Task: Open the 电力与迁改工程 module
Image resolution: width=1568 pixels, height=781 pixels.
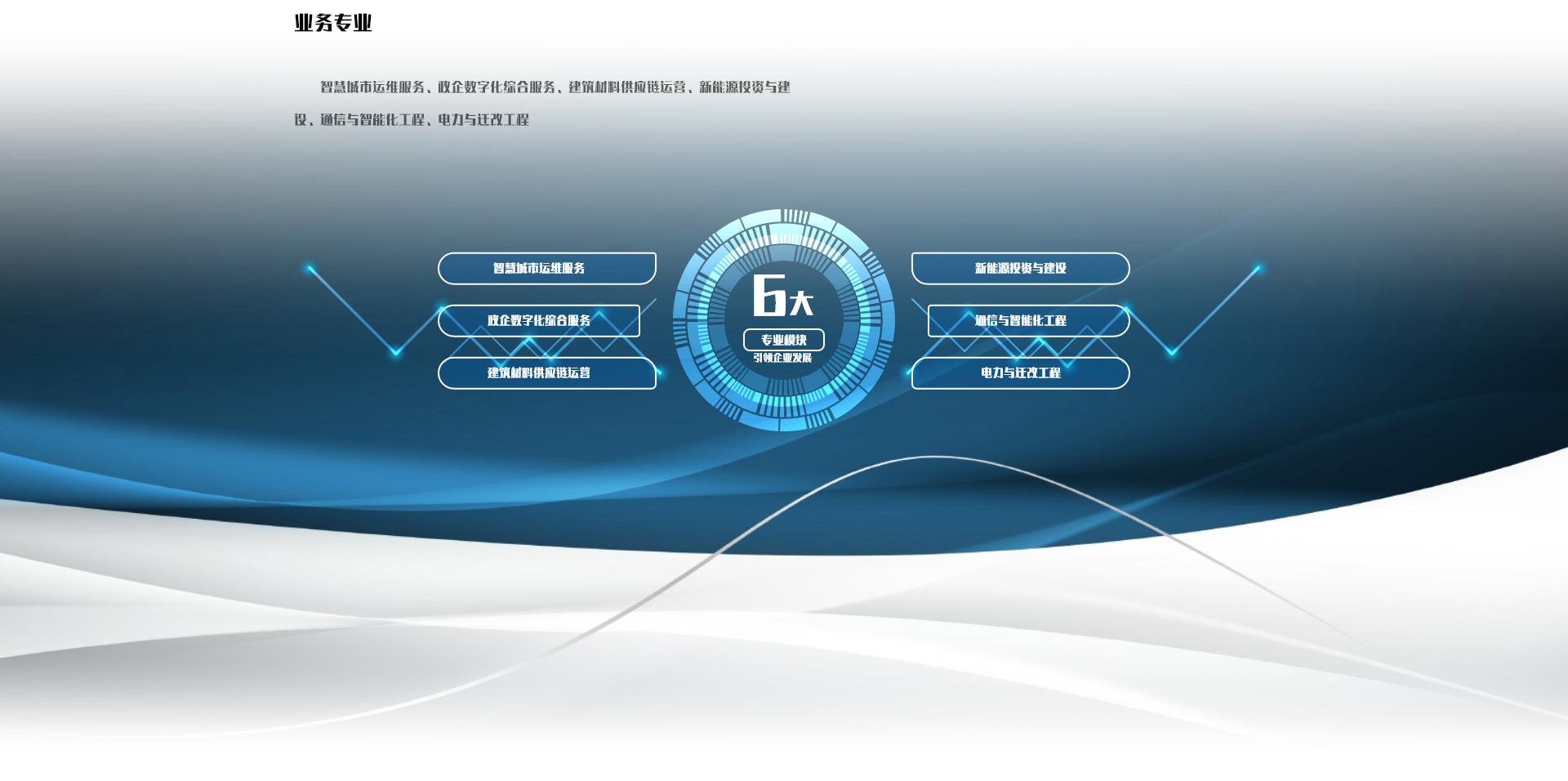Action: pos(1020,373)
